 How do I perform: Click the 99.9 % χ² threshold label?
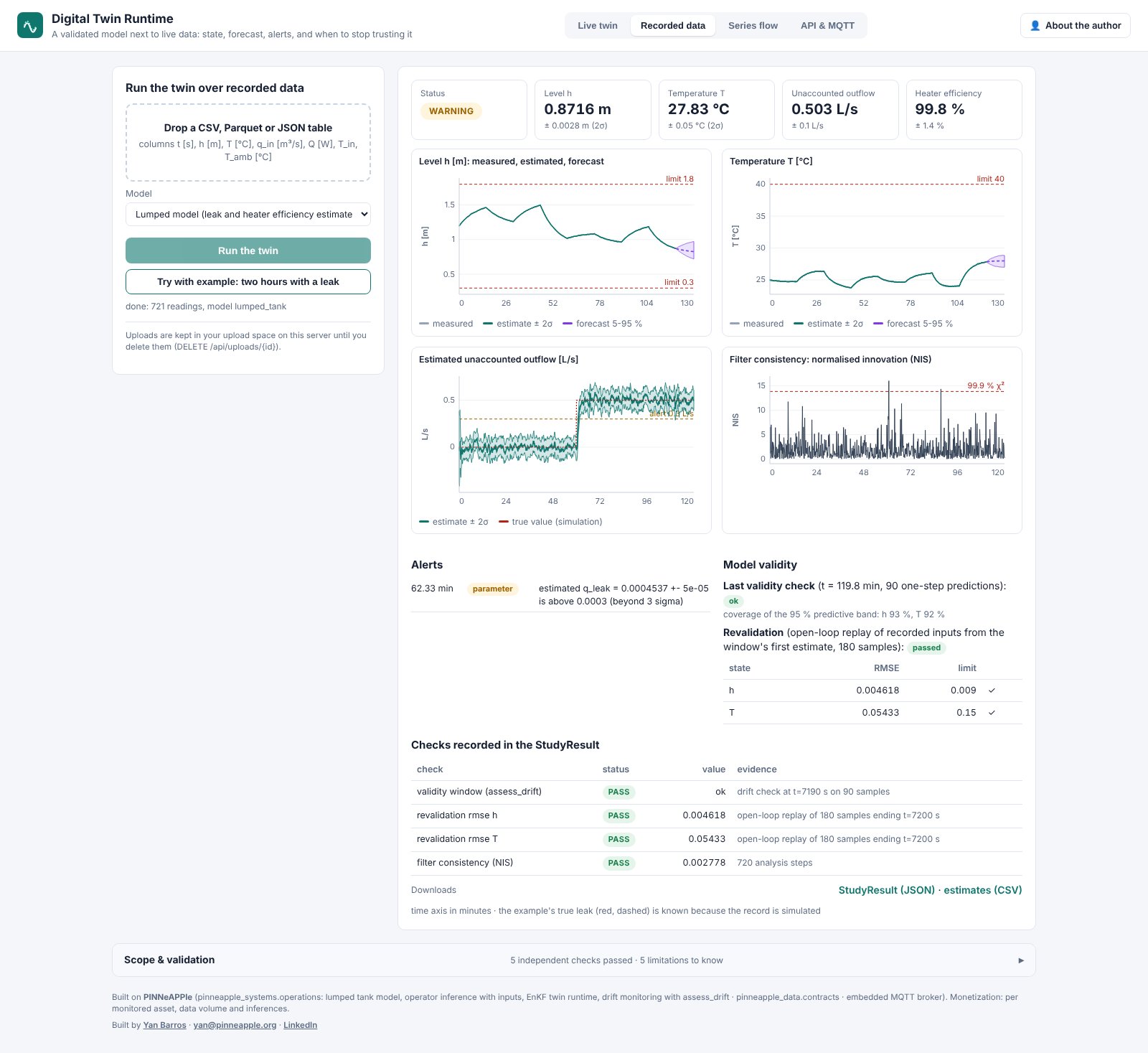[x=985, y=385]
